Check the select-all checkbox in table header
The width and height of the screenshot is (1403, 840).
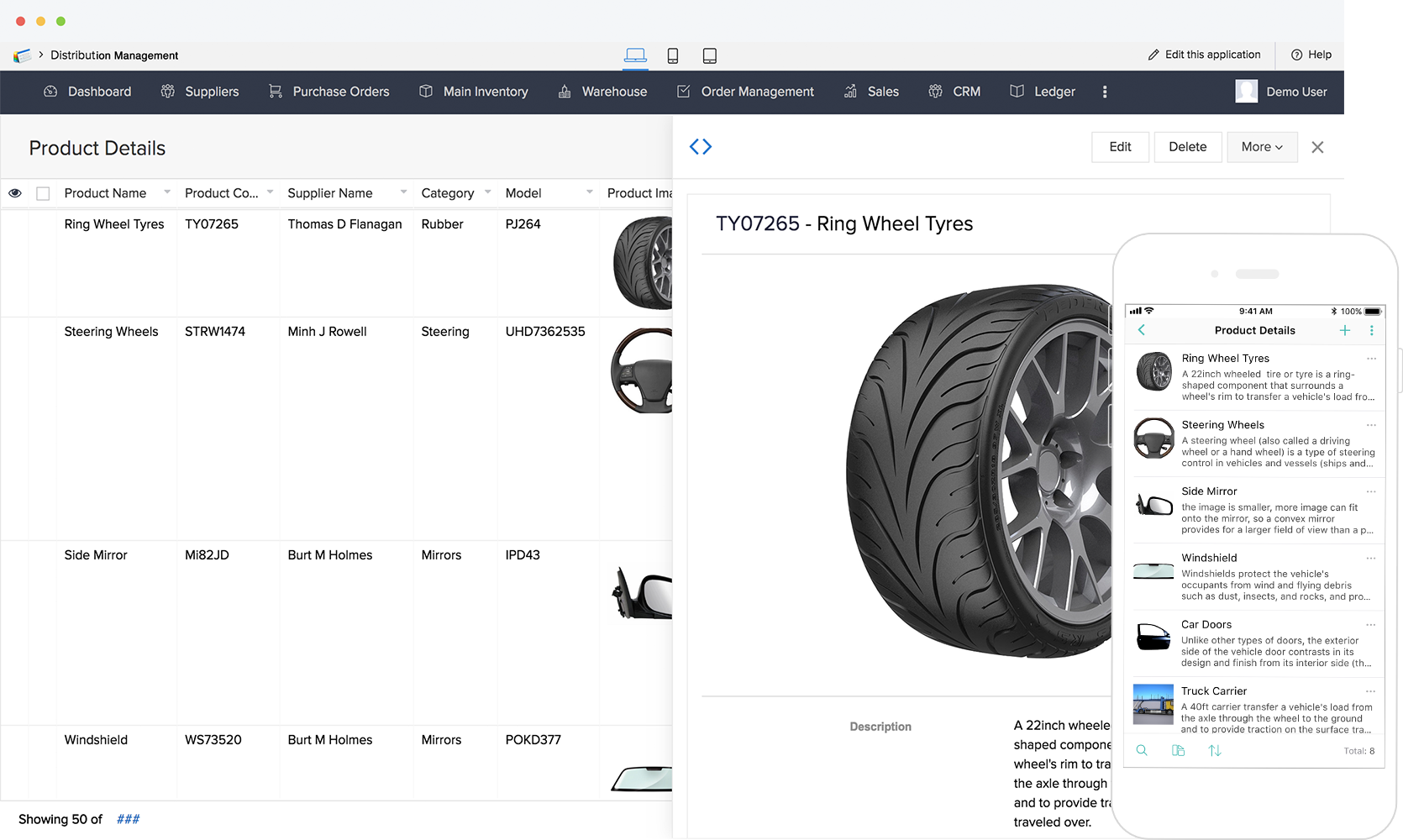click(x=43, y=193)
